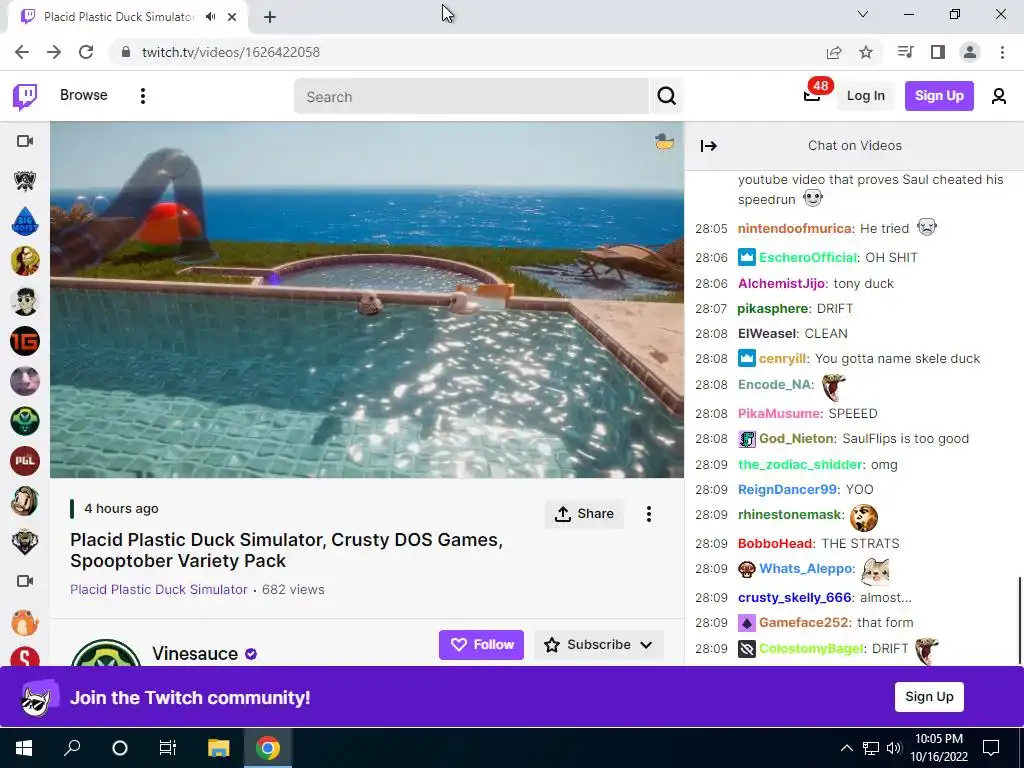Open the Windows Start menu
The height and width of the screenshot is (768, 1024).
(24, 748)
